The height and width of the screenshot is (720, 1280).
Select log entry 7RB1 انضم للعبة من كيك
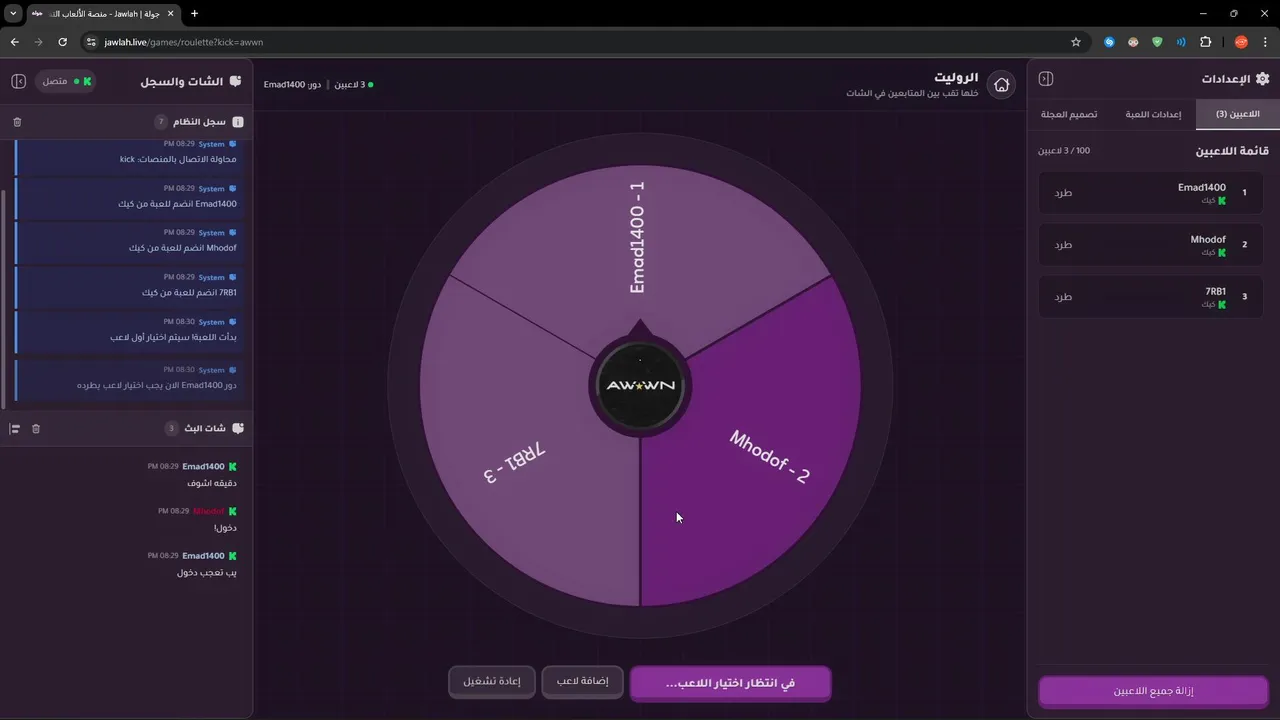pos(128,285)
